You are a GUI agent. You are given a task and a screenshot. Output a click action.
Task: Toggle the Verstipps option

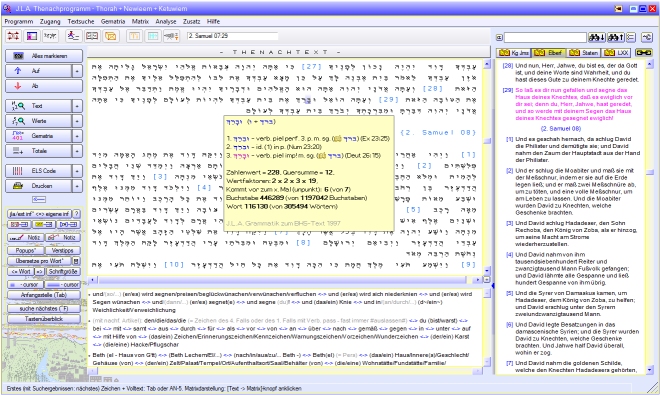point(63,251)
